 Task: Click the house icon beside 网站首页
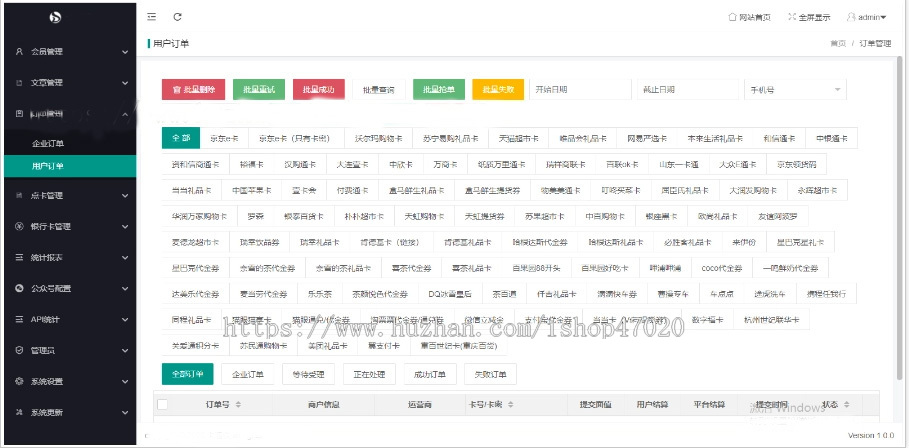point(733,17)
